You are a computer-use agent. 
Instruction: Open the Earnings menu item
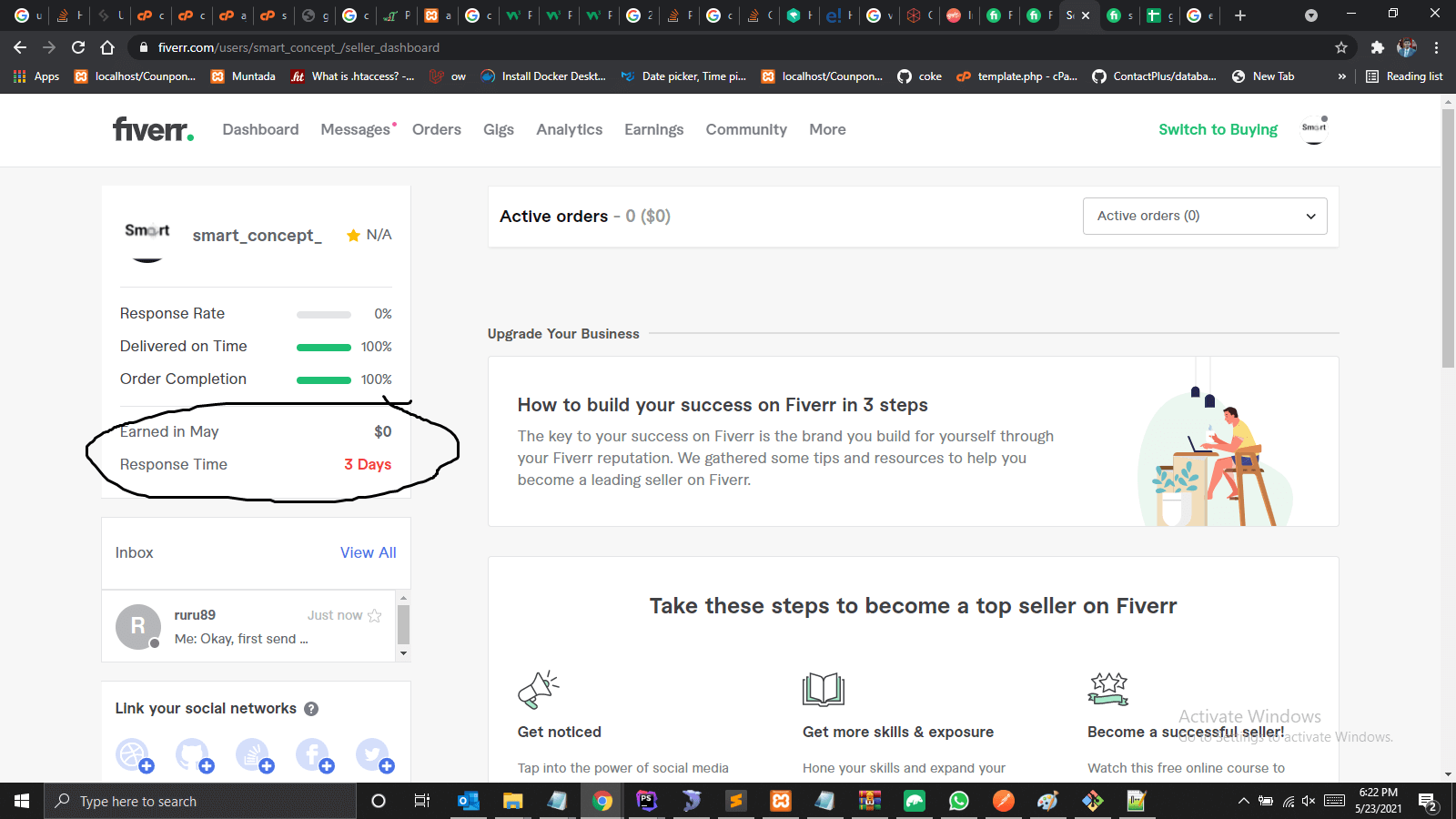click(653, 129)
